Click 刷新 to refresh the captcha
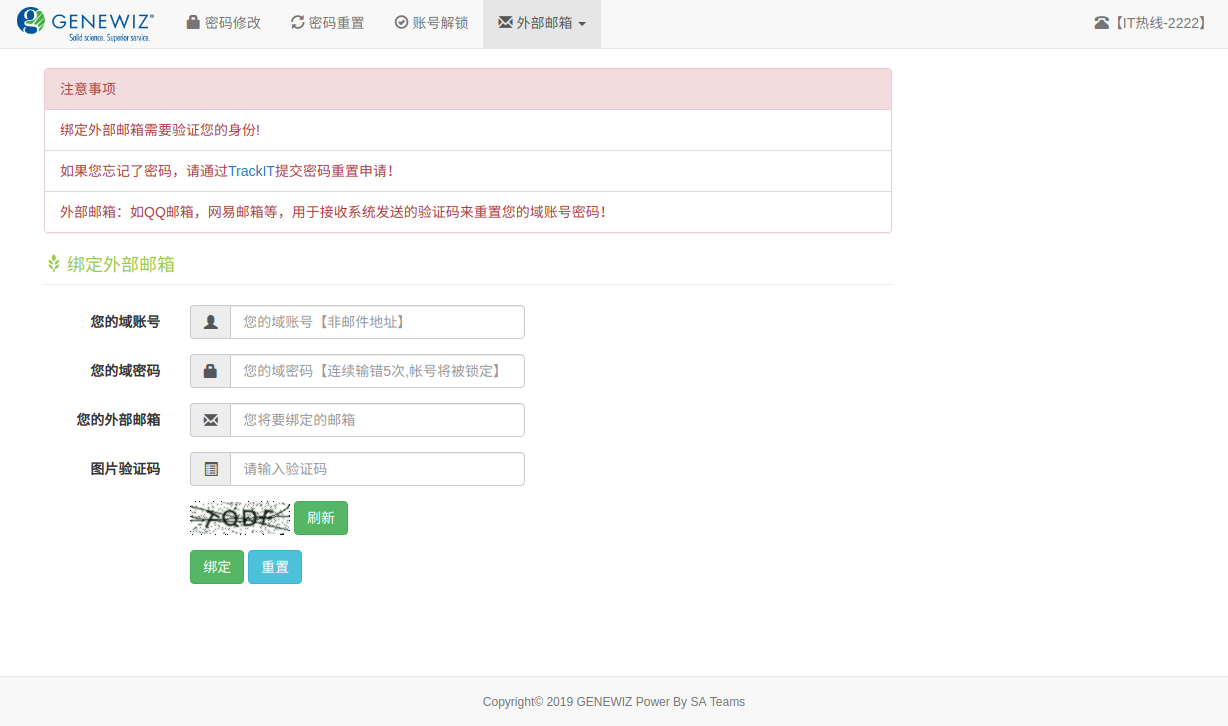This screenshot has height=726, width=1228. click(321, 517)
